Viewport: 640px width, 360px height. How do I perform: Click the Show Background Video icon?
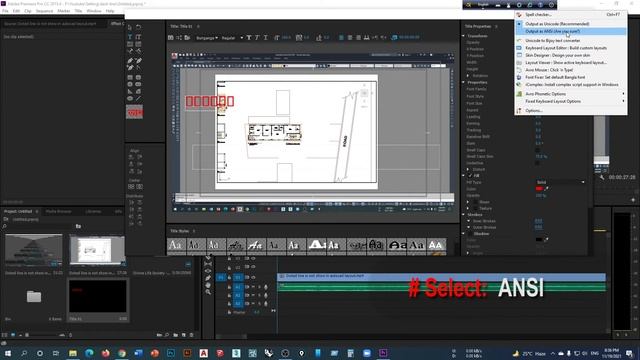point(395,38)
